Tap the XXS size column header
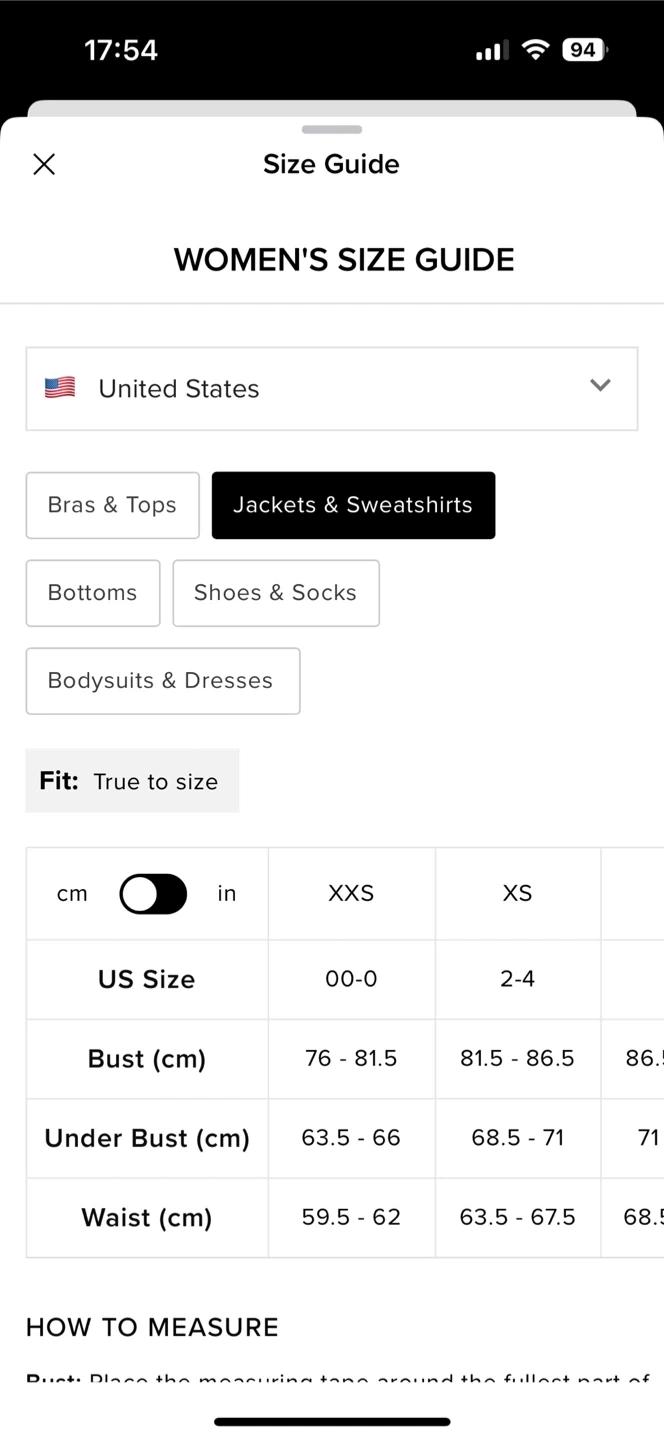664x1440 pixels. (x=351, y=894)
